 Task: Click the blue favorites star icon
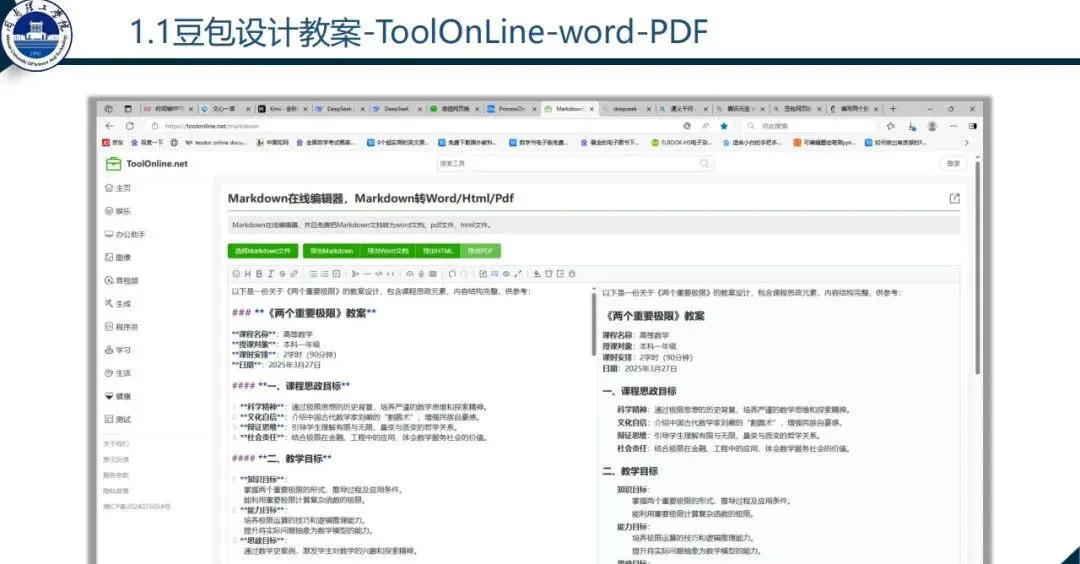click(x=724, y=126)
